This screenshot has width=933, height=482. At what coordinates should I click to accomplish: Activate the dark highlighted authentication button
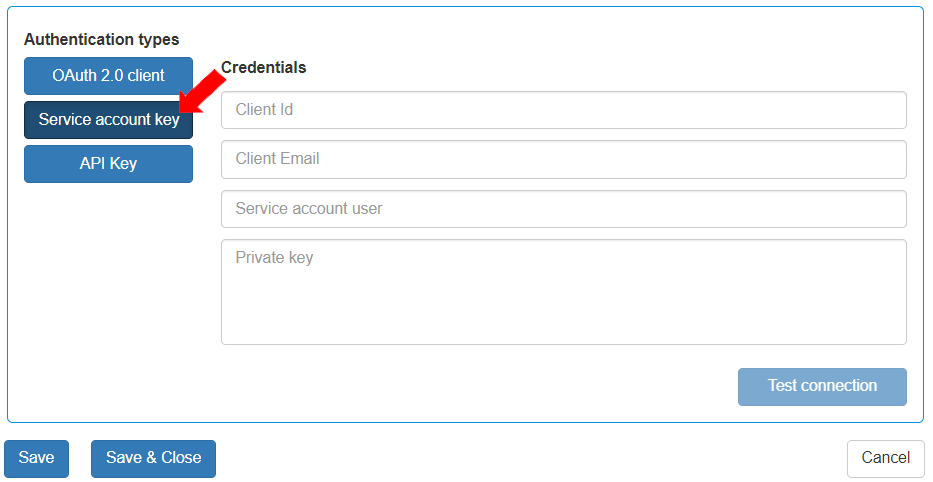point(108,120)
